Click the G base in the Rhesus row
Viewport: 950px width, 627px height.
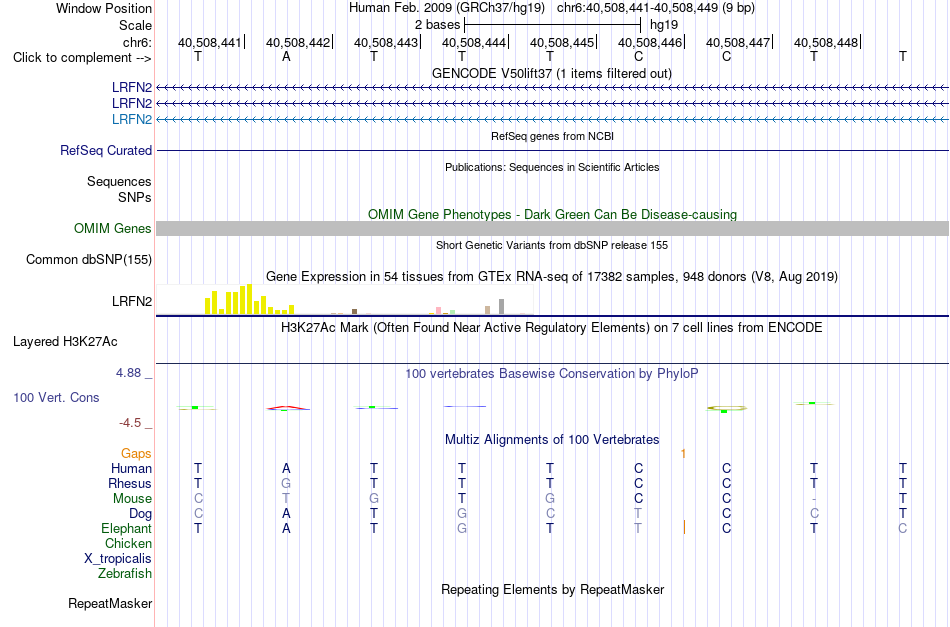pyautogui.click(x=286, y=483)
